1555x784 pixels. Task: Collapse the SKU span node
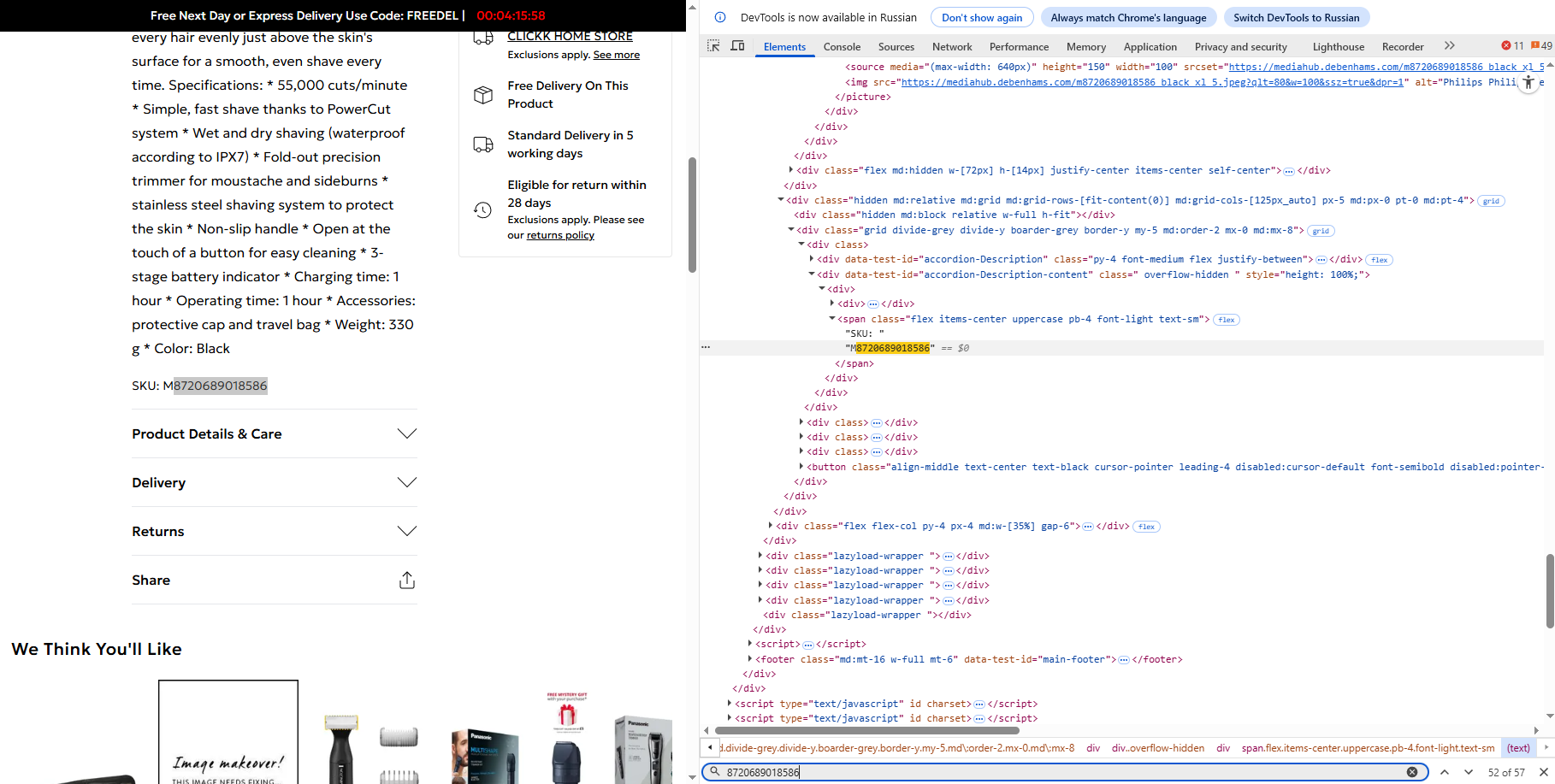coord(832,319)
